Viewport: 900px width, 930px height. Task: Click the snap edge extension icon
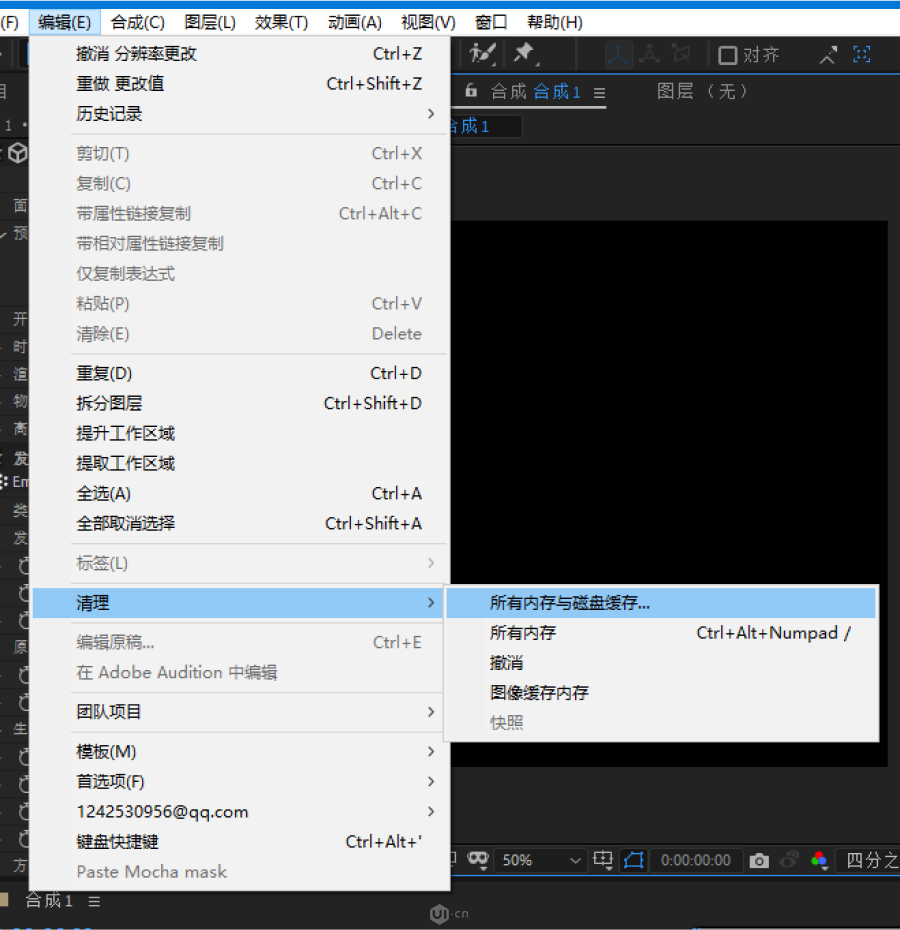click(x=828, y=55)
